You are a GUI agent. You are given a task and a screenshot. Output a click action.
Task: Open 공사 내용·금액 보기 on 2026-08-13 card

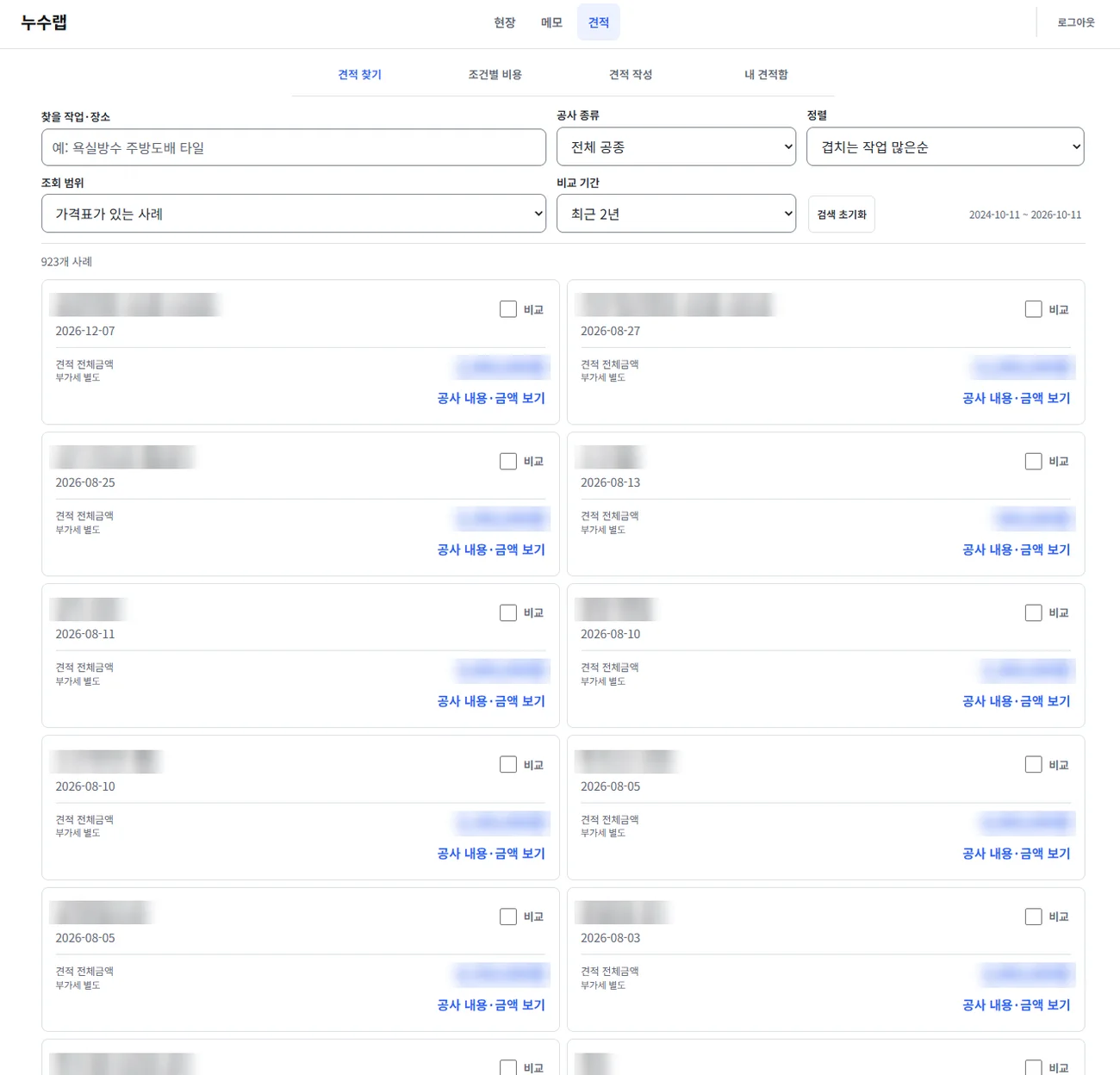click(1017, 550)
